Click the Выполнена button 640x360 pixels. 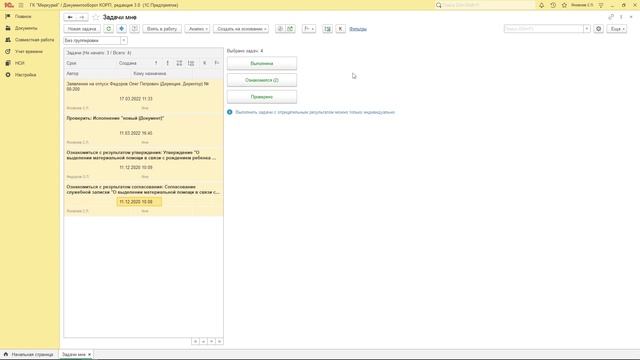[x=262, y=64]
